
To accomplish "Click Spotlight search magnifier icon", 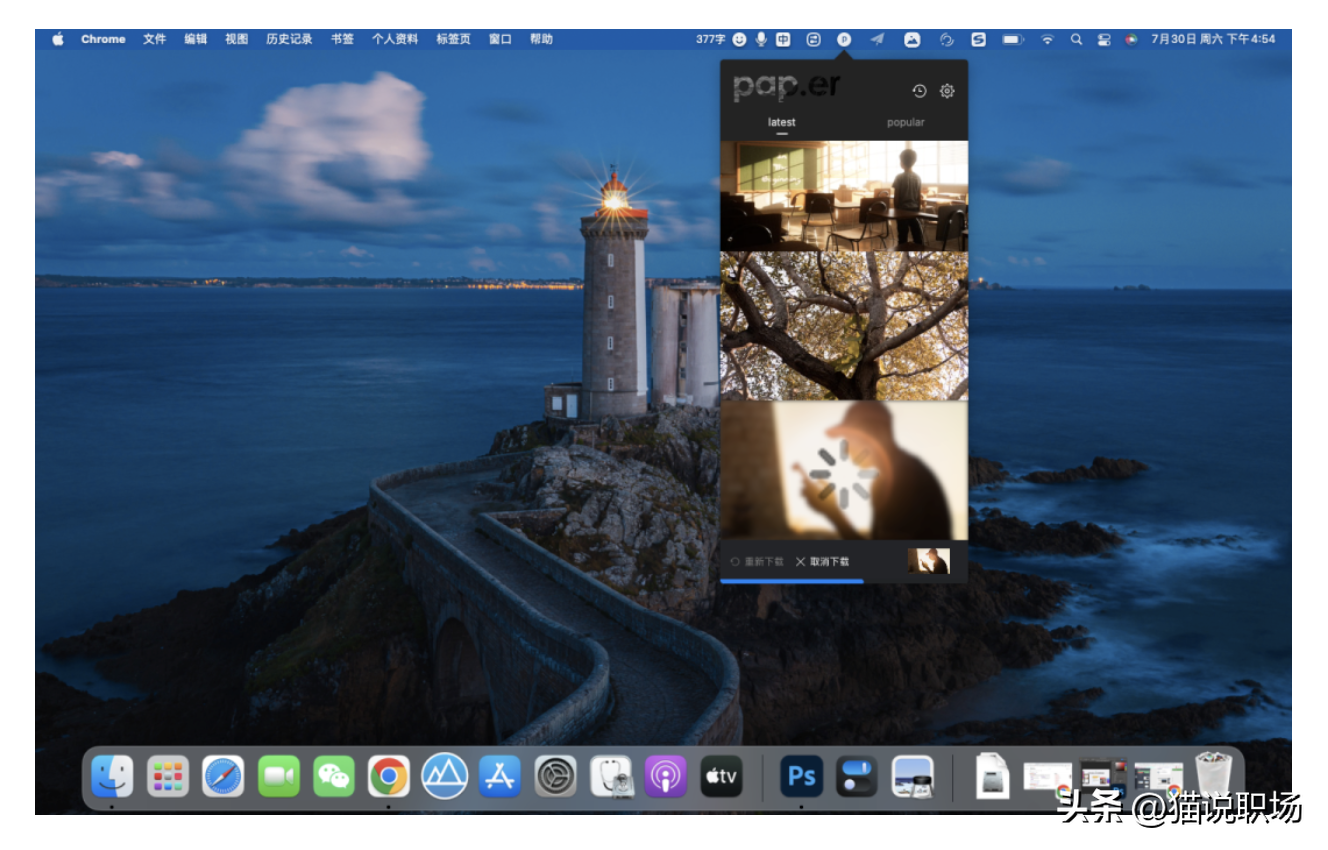I will pyautogui.click(x=1076, y=39).
